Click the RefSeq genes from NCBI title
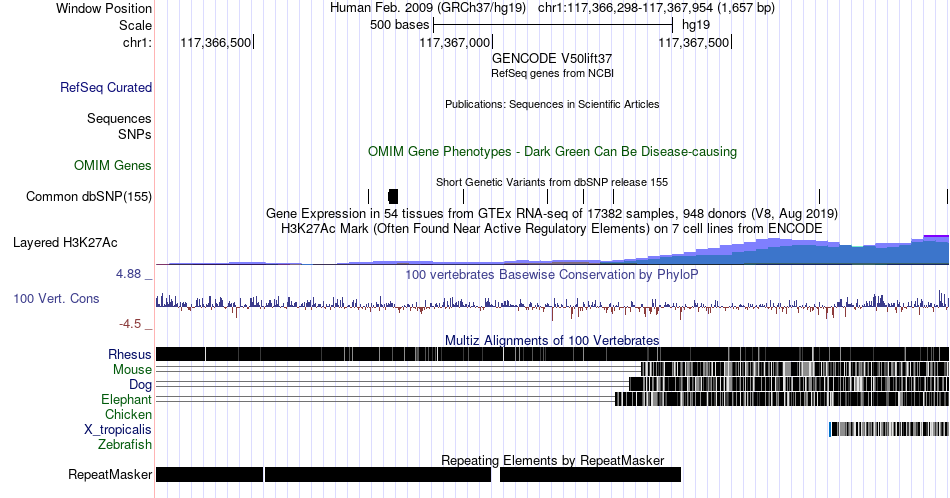The width and height of the screenshot is (950, 498). pos(552,73)
